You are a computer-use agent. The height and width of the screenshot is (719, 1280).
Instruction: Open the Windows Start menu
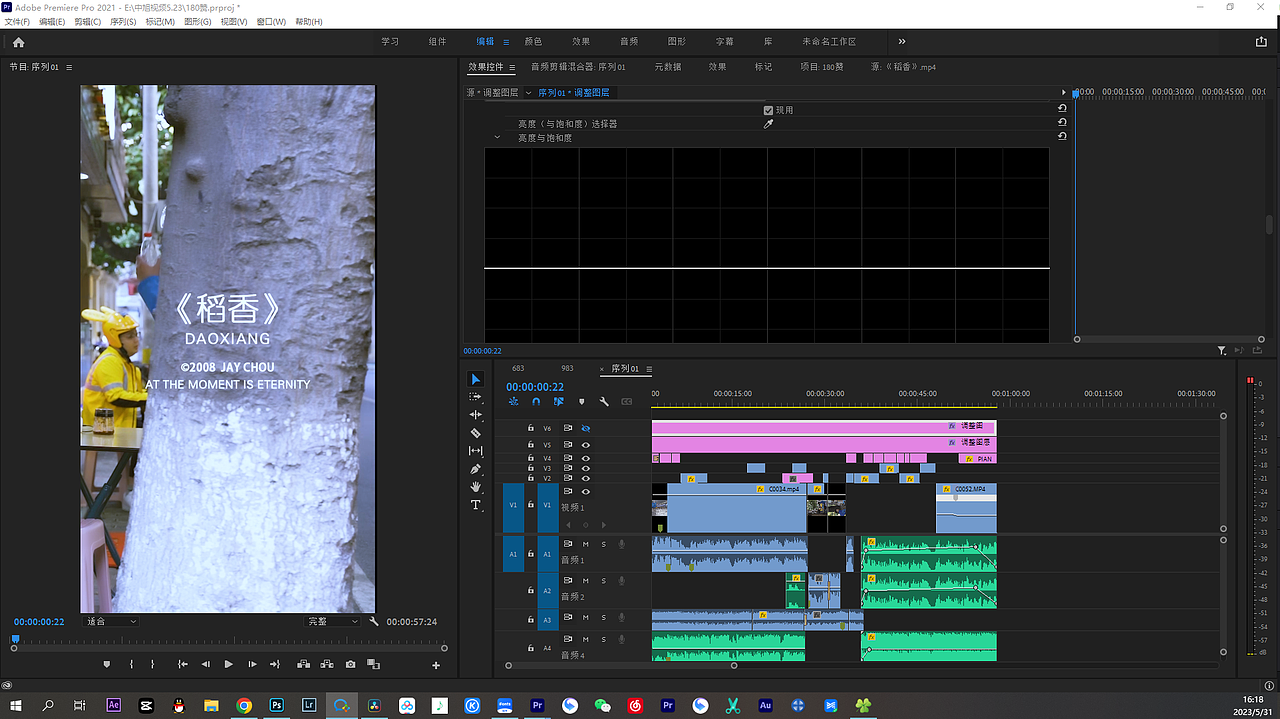(x=16, y=705)
